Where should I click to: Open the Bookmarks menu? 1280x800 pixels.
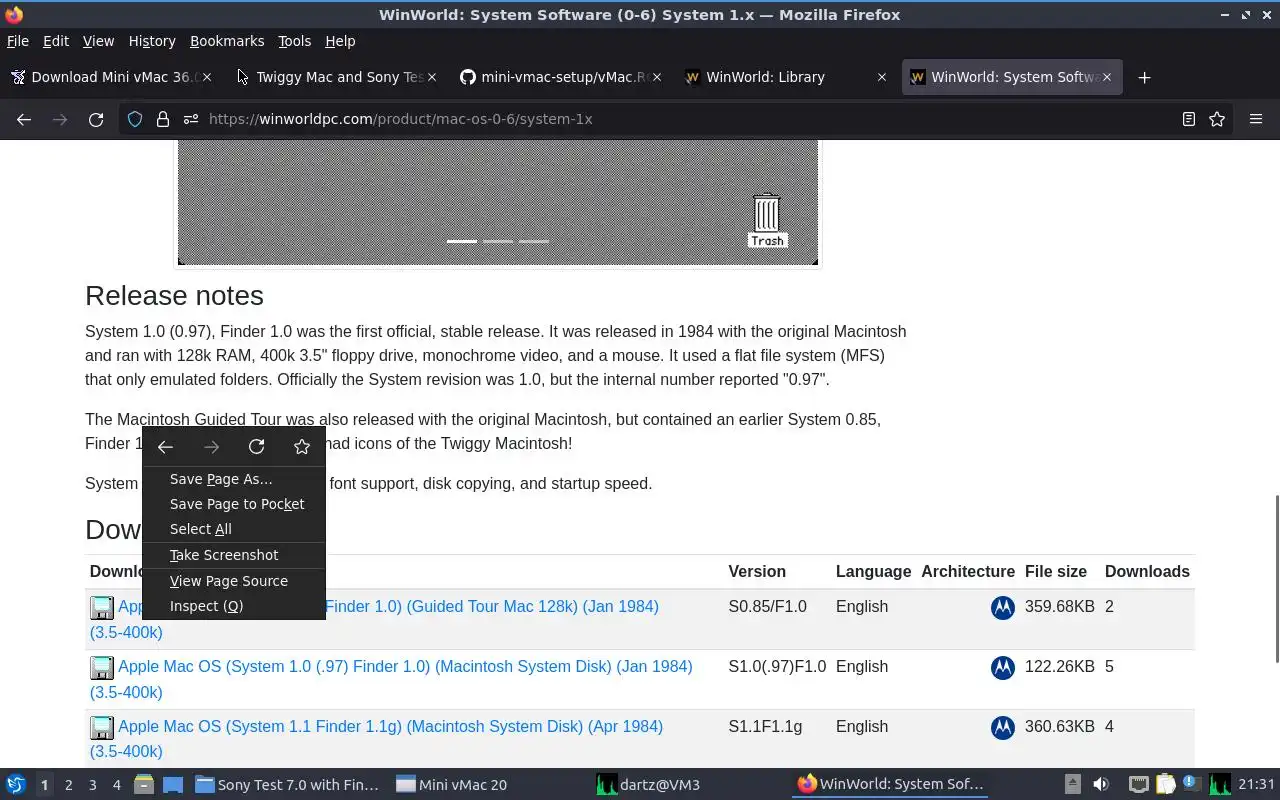click(227, 41)
